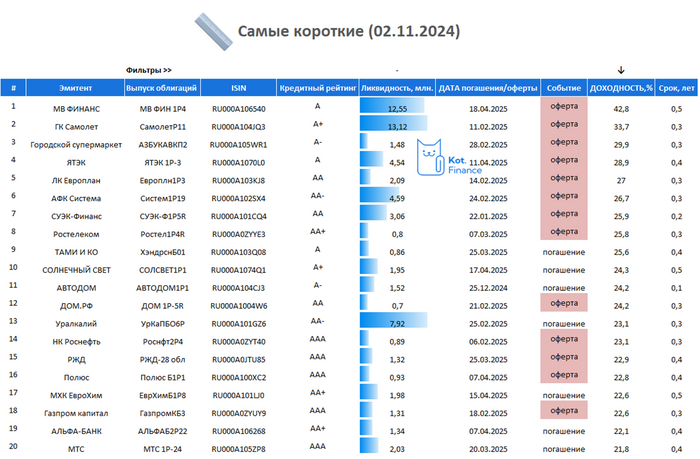Select the pink оферта cell for МВ ФИНАНС
Viewport: 700px width, 459px height.
[x=565, y=108]
